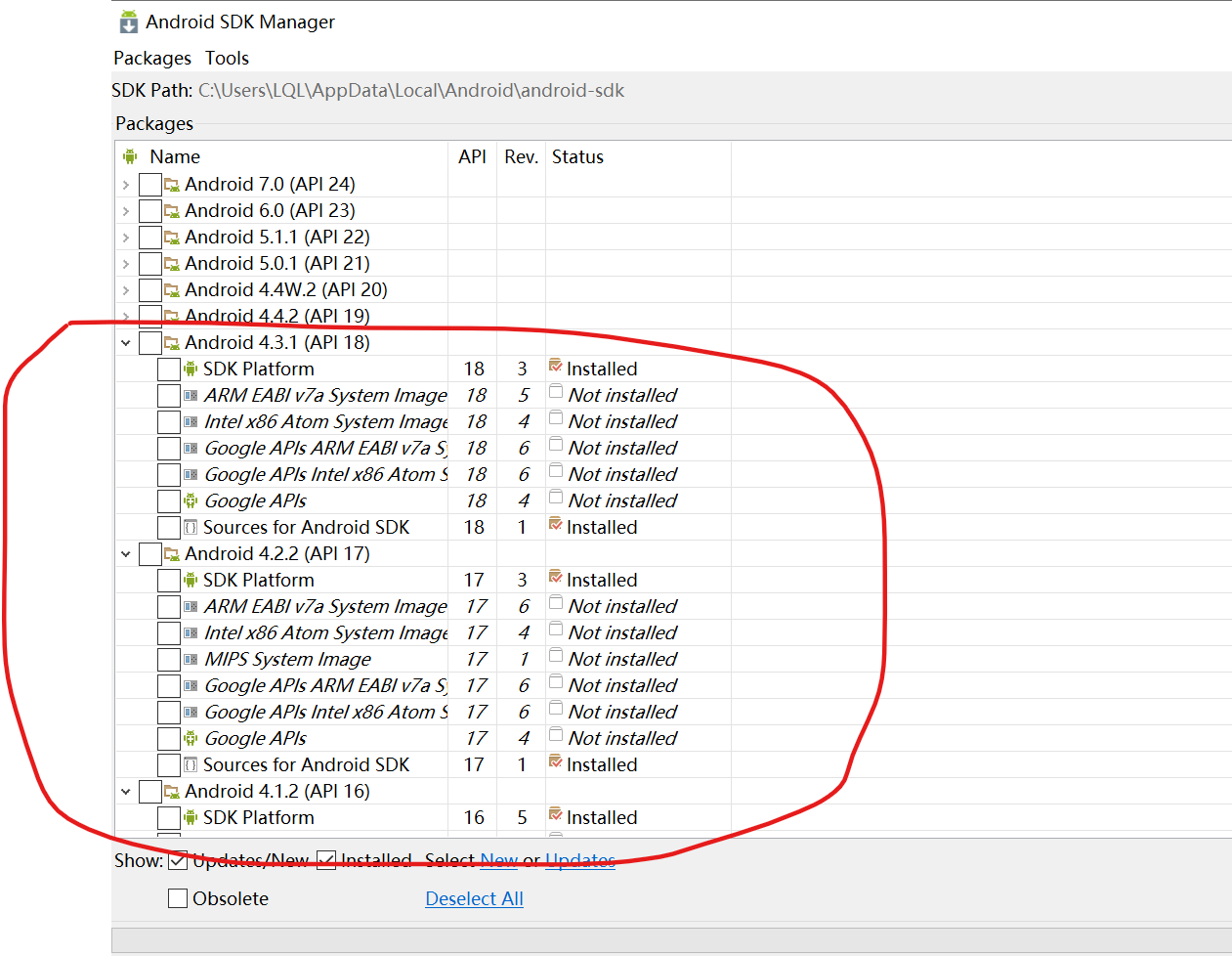Click the Installed status icon for SDK Platform API 18
The height and width of the screenshot is (956, 1232).
(x=556, y=366)
